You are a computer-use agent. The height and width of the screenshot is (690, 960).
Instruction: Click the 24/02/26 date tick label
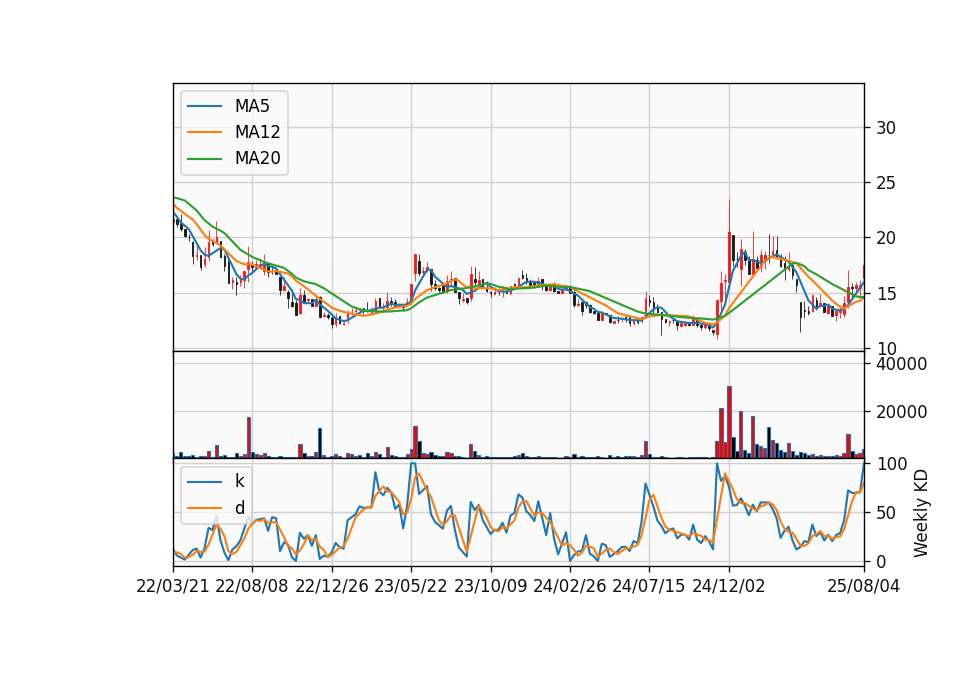[x=569, y=586]
